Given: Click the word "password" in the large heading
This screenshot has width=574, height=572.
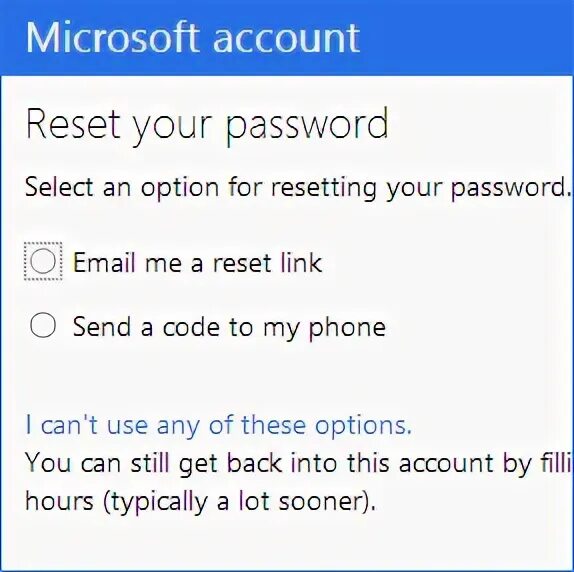Looking at the screenshot, I should click(x=307, y=128).
